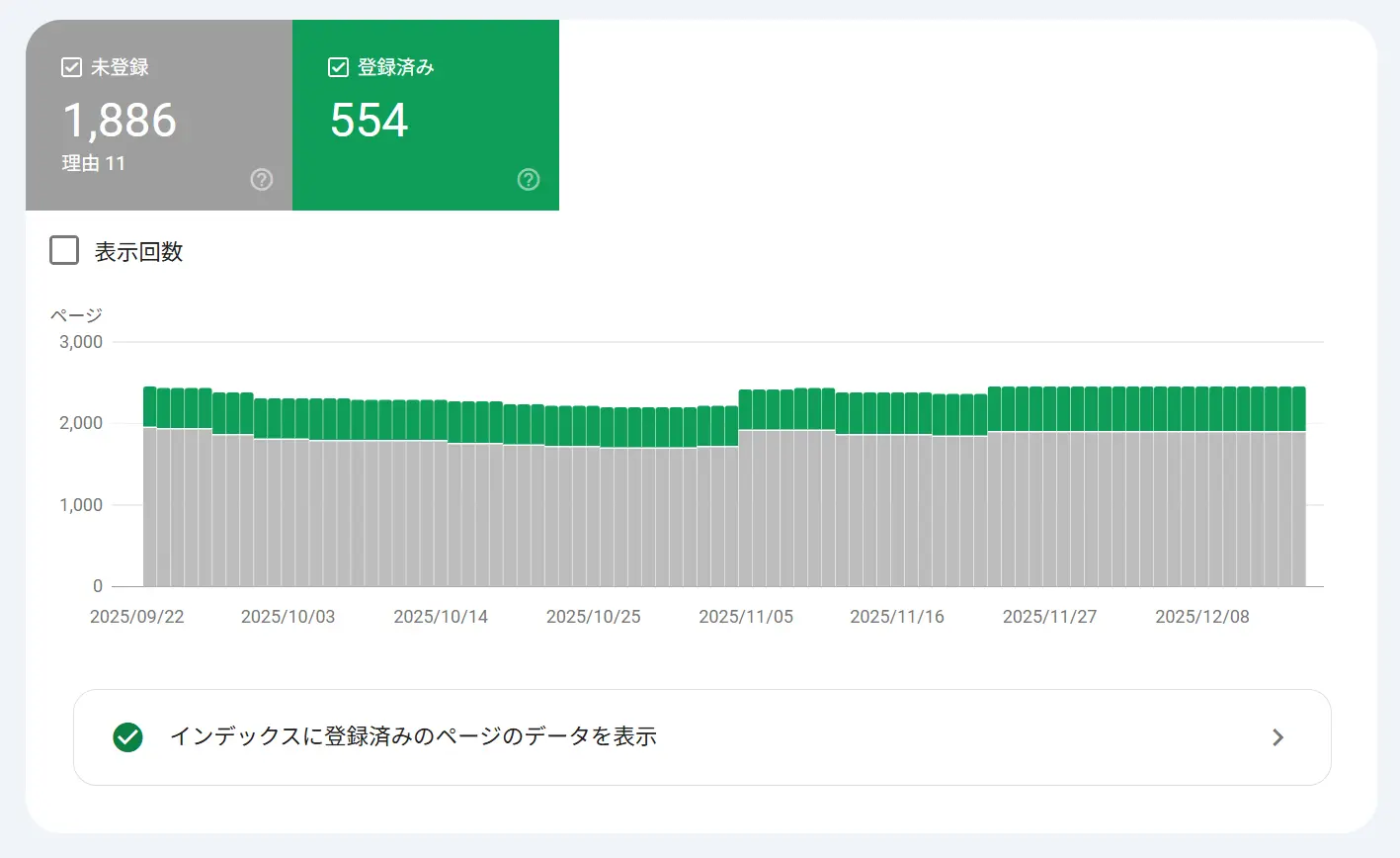
Task: Click the chevron arrow at the bottom right
Action: click(x=1276, y=736)
